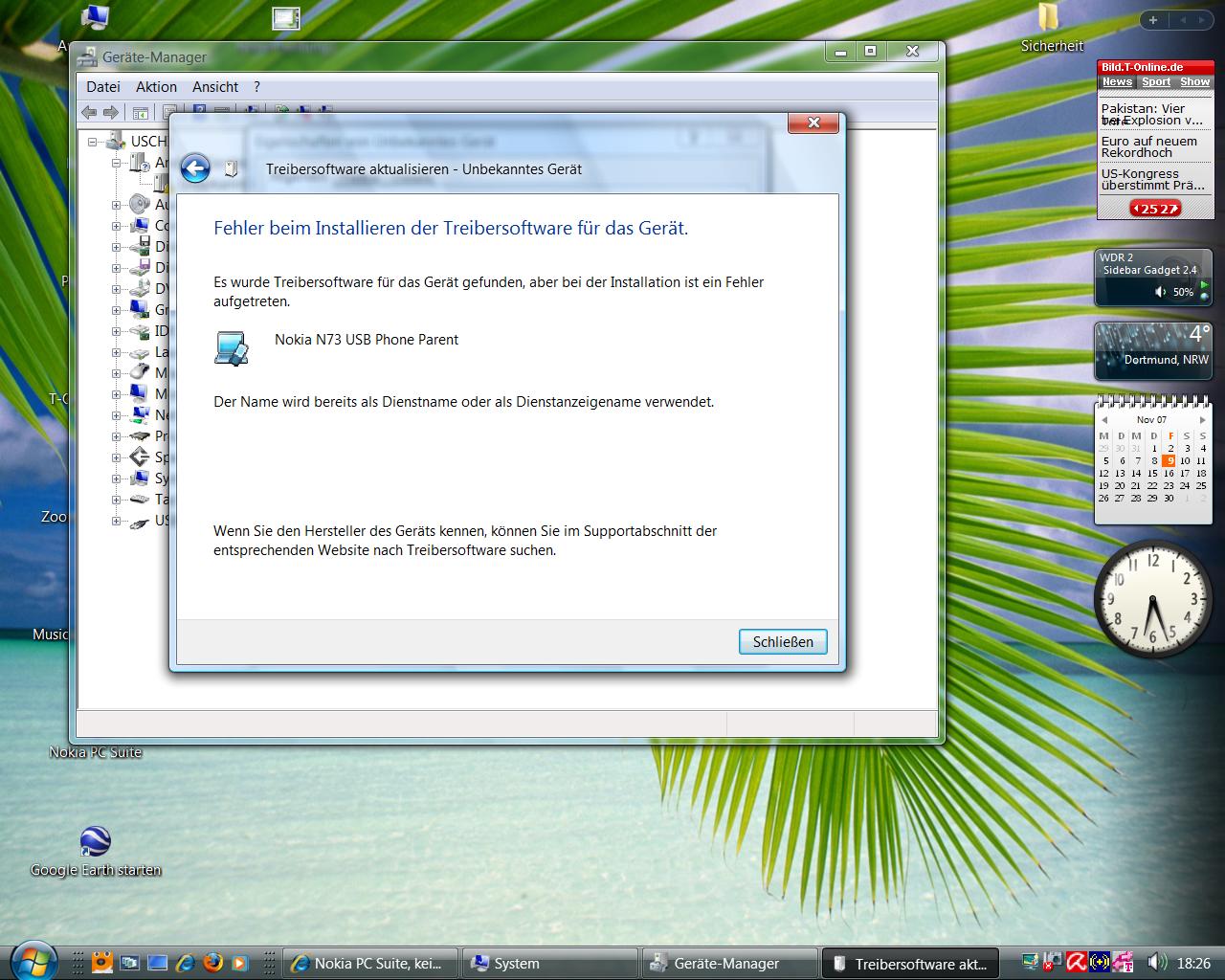Viewport: 1225px width, 980px height.
Task: Click the analog clock gadget
Action: 1153,599
